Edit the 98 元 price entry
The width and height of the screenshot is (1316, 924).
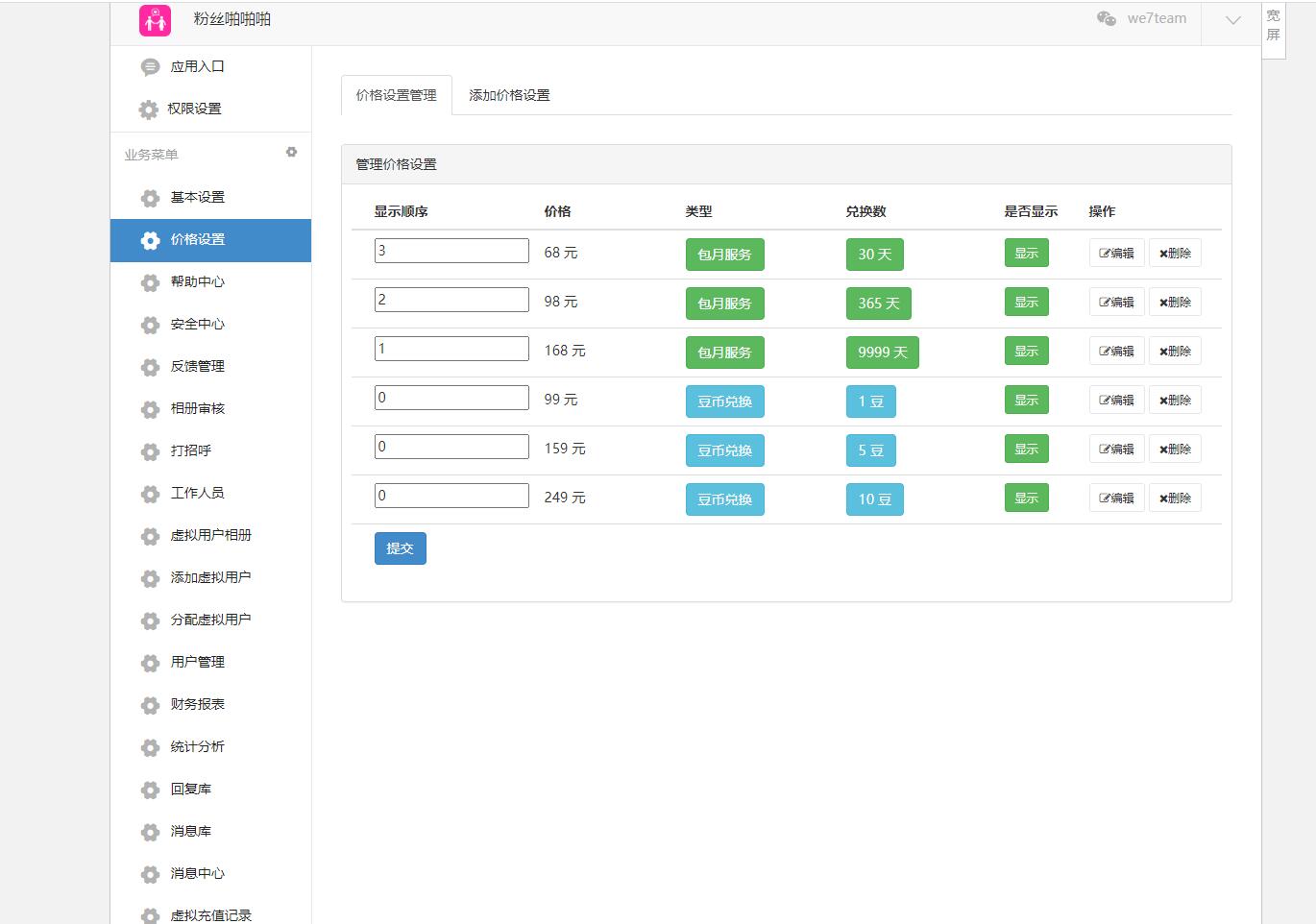click(x=1116, y=303)
